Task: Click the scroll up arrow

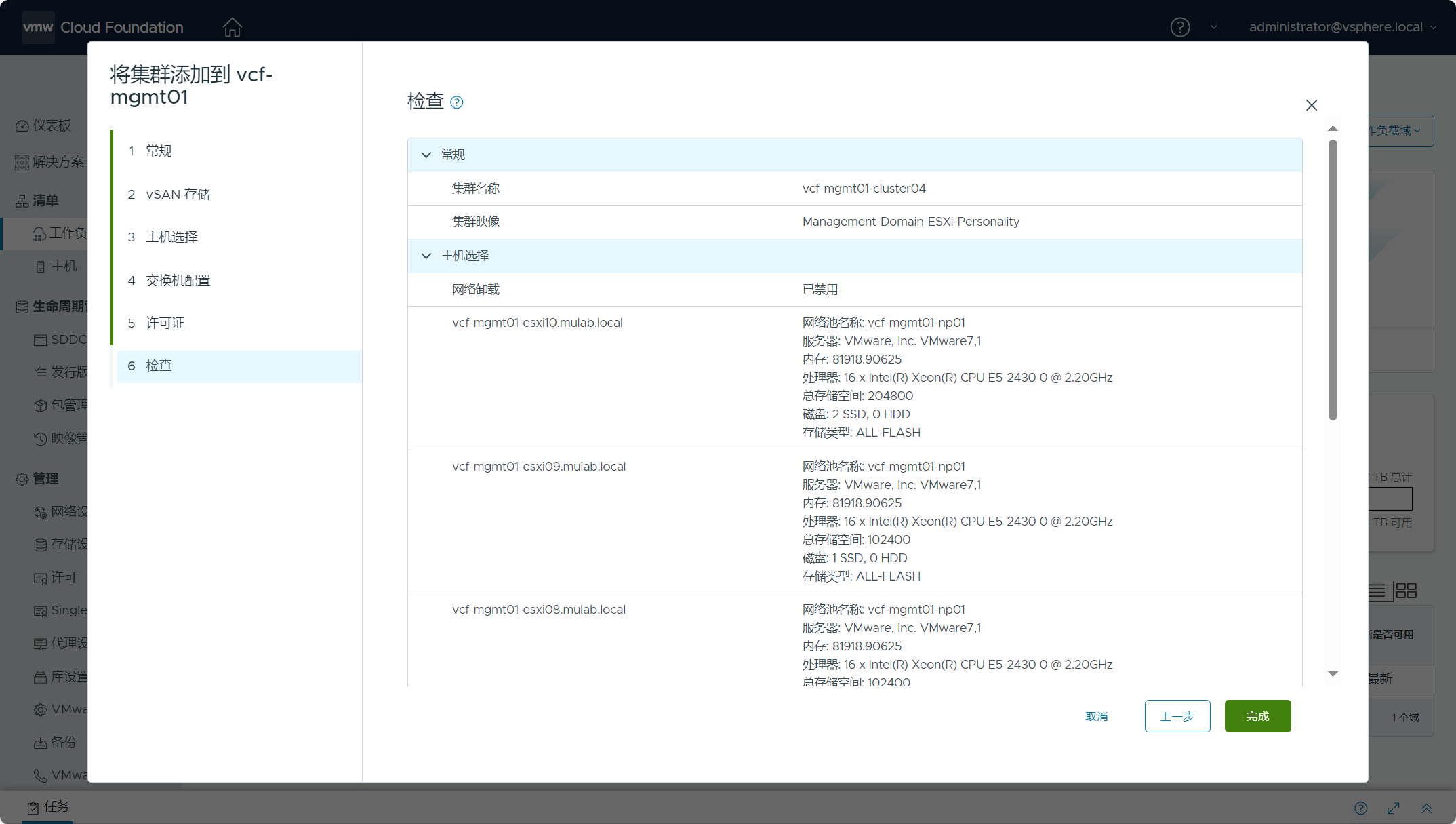Action: pyautogui.click(x=1333, y=129)
